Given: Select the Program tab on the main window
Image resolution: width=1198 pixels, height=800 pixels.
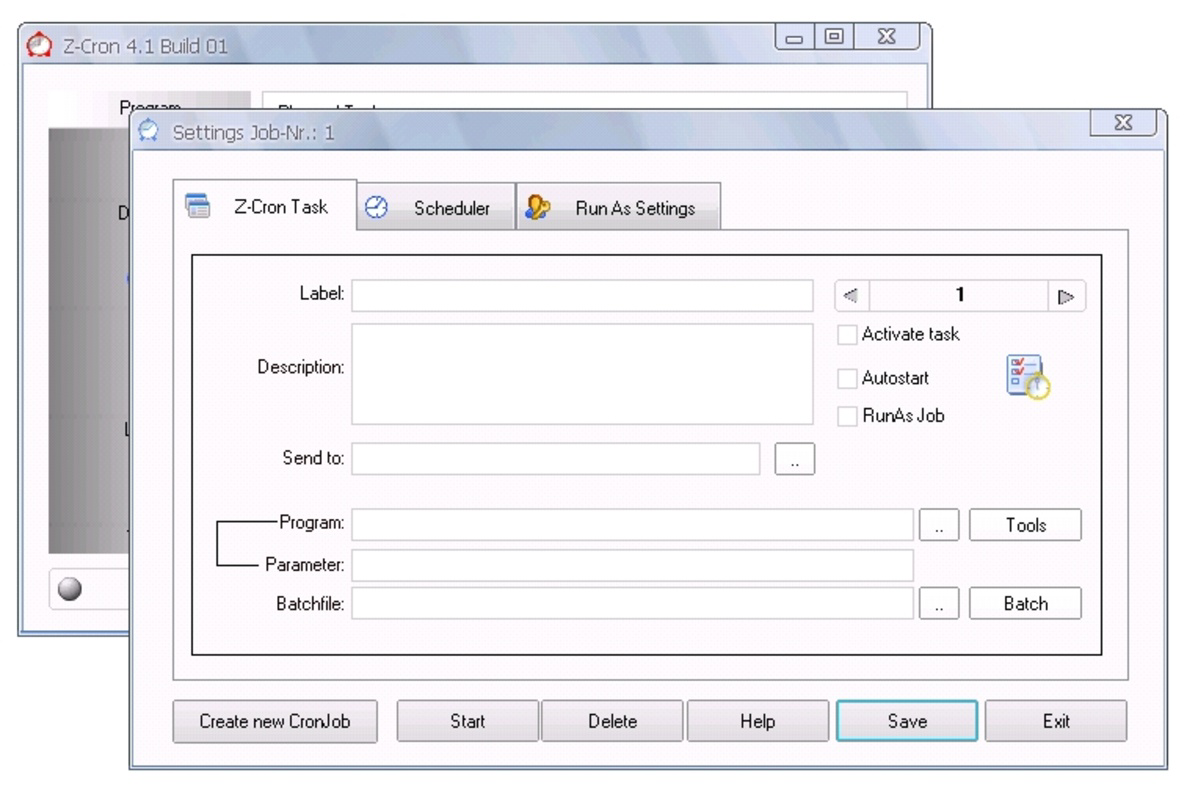Looking at the screenshot, I should (x=152, y=104).
